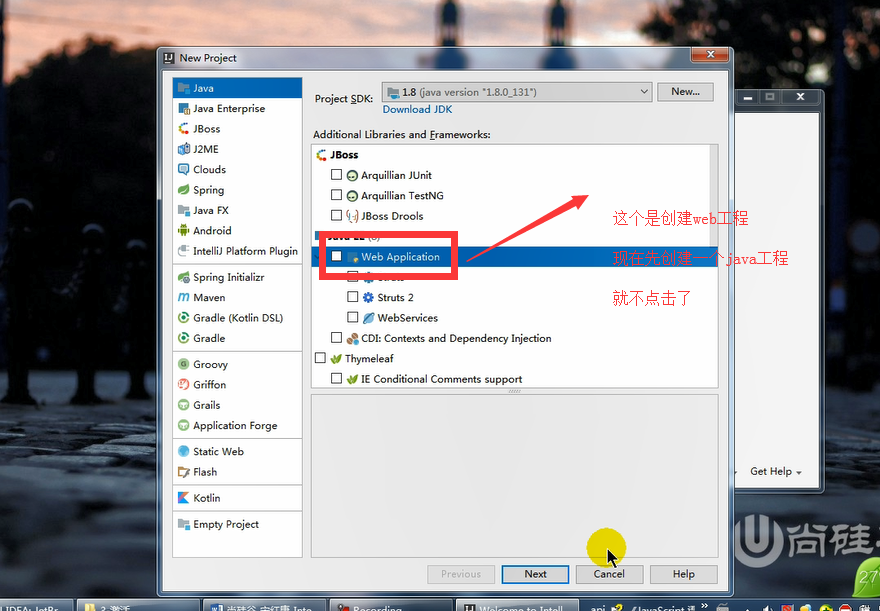The width and height of the screenshot is (880, 611).
Task: Enable Struts 2 framework checkbox
Action: [x=352, y=296]
